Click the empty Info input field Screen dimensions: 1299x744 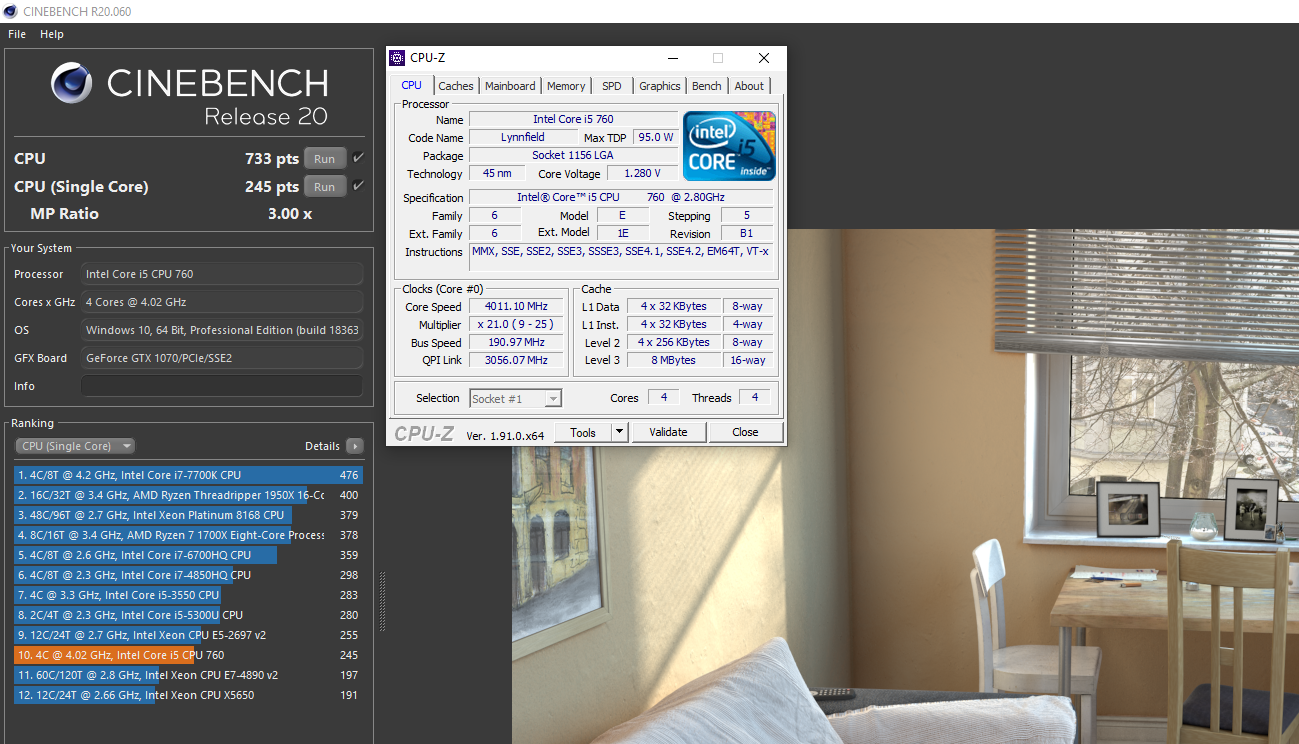(x=222, y=386)
